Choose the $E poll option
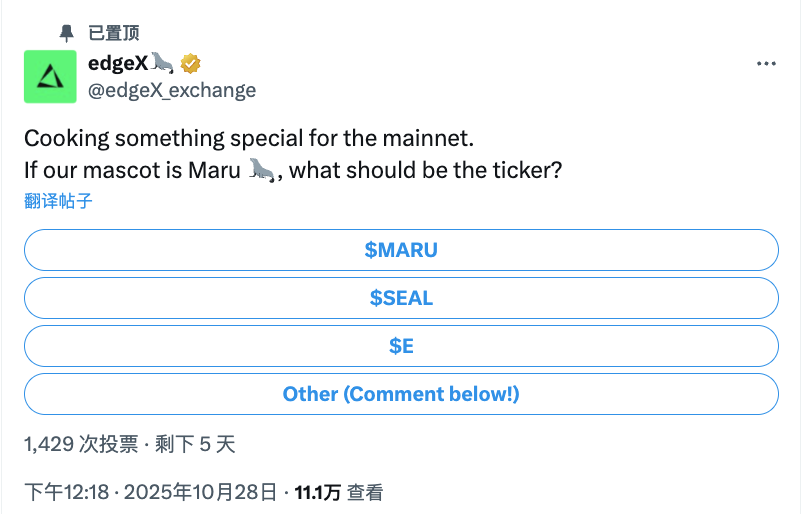Image resolution: width=802 pixels, height=514 pixels. point(401,346)
